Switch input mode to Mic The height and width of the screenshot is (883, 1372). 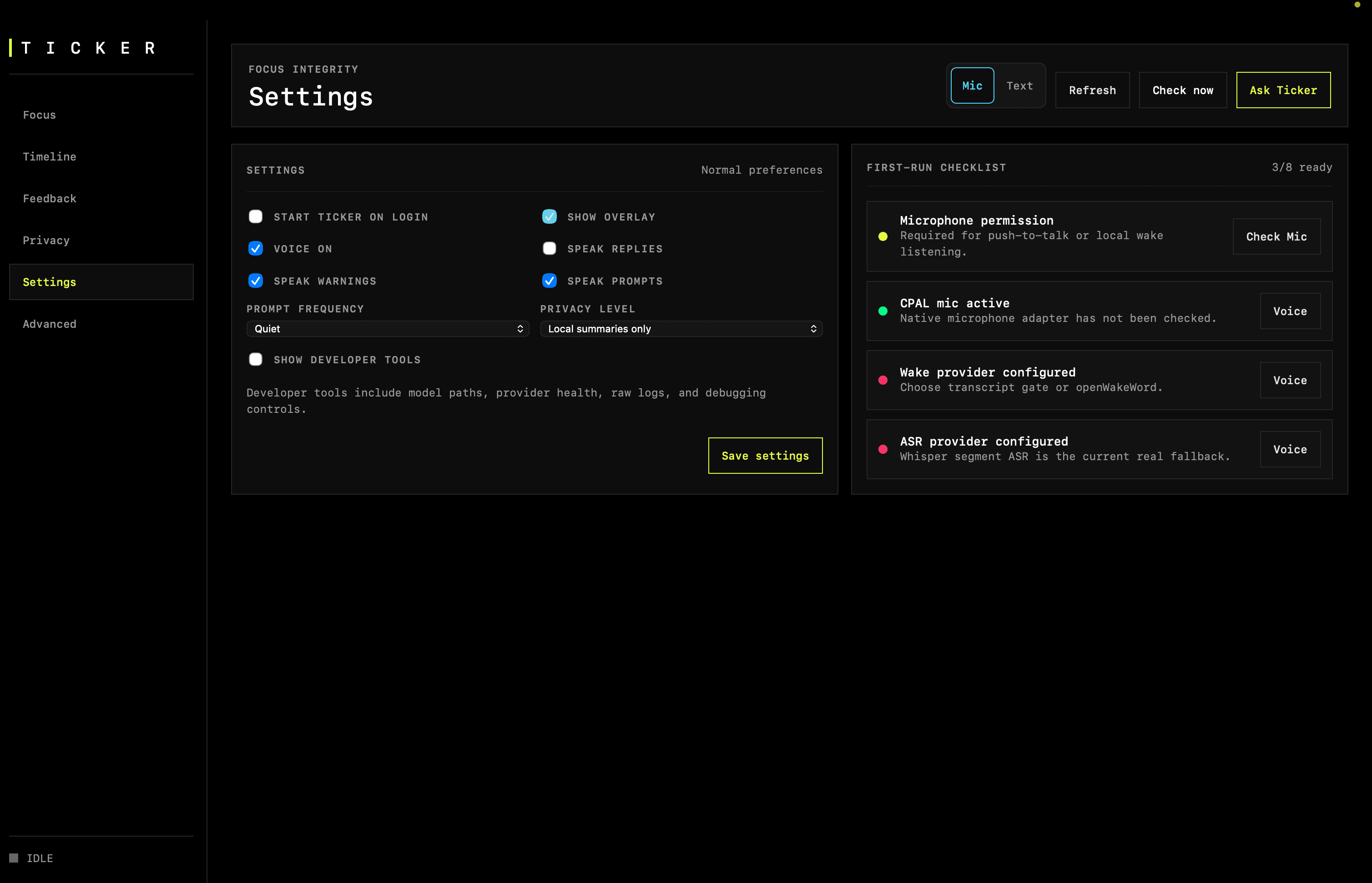(x=972, y=85)
